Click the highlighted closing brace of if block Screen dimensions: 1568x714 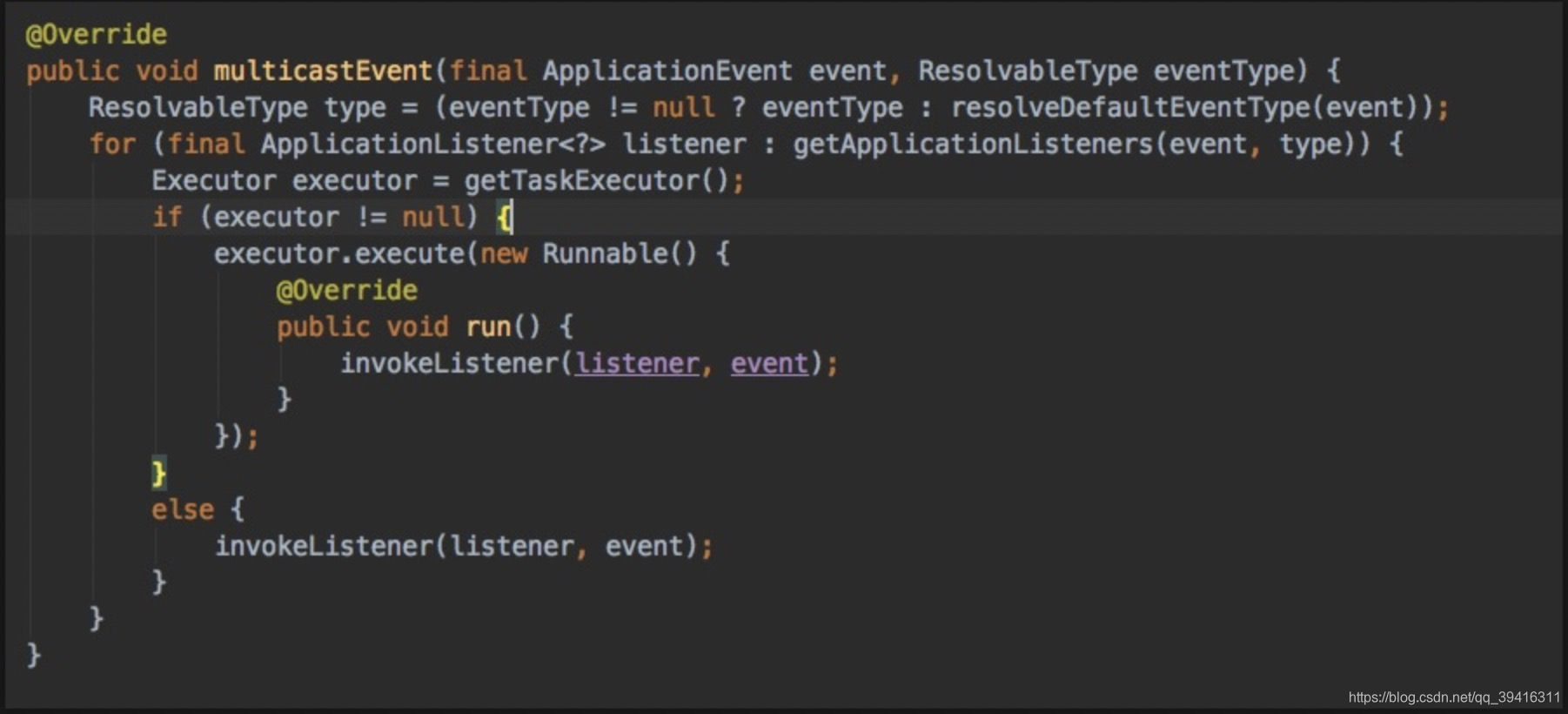click(158, 473)
